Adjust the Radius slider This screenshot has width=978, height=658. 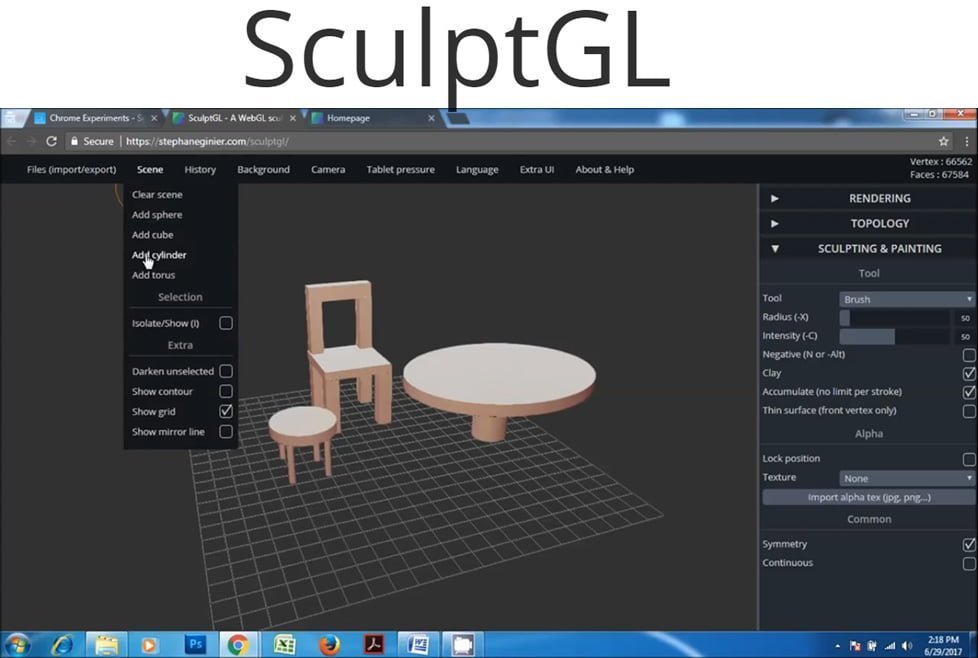[x=894, y=318]
